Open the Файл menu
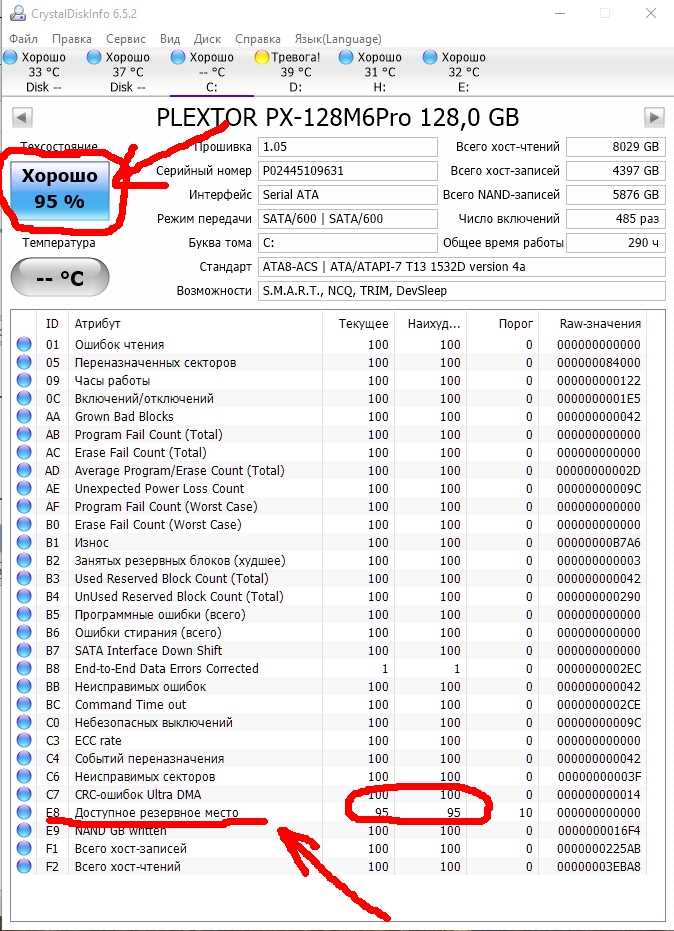The height and width of the screenshot is (931, 674). [25, 39]
